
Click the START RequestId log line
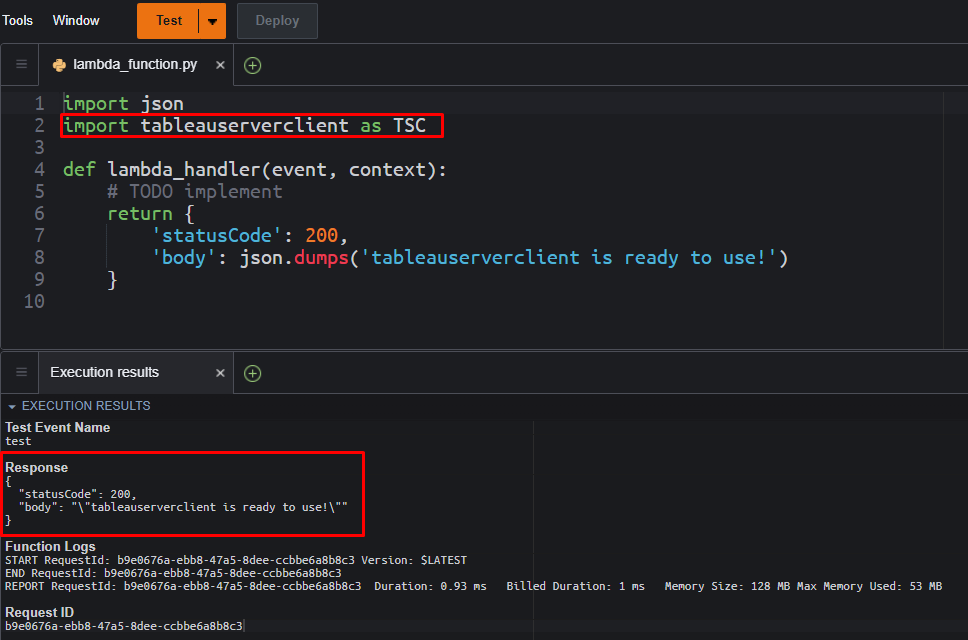pyautogui.click(x=236, y=560)
